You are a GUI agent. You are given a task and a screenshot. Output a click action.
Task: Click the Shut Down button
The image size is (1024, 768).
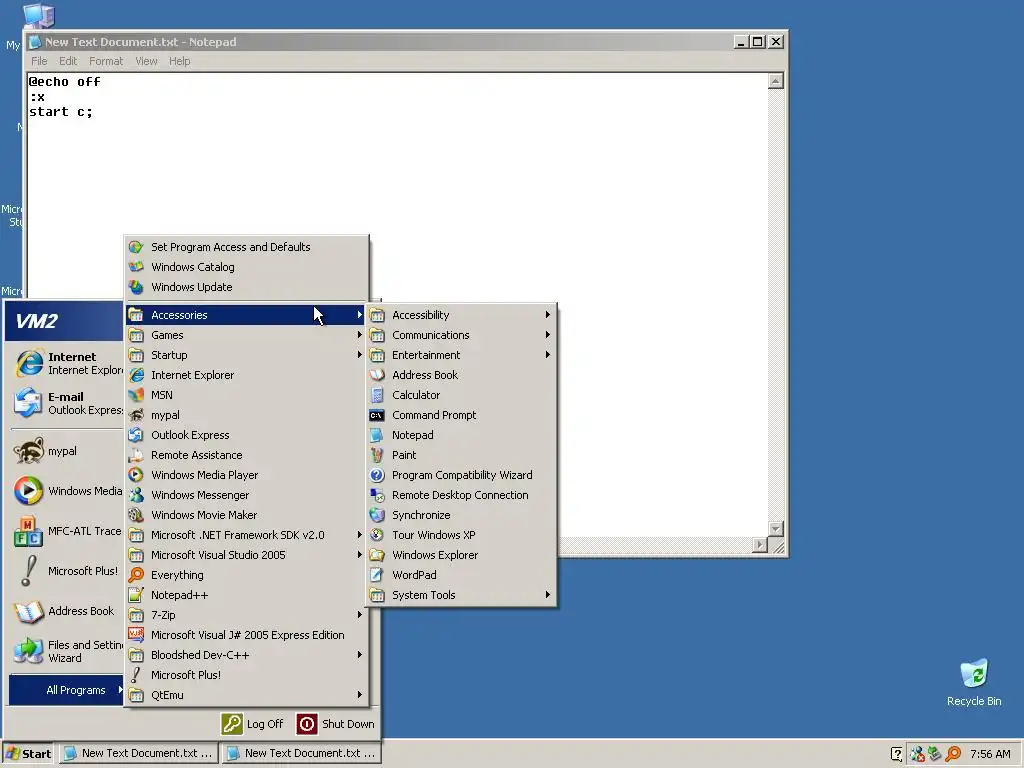pyautogui.click(x=336, y=724)
